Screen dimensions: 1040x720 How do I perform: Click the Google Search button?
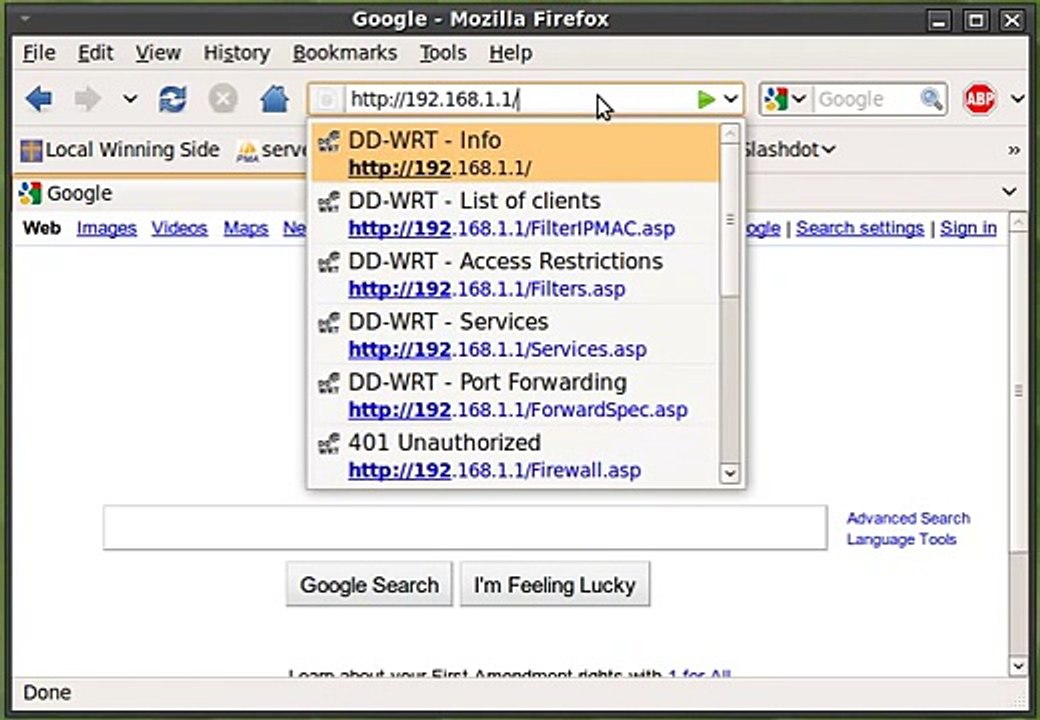pyautogui.click(x=369, y=585)
